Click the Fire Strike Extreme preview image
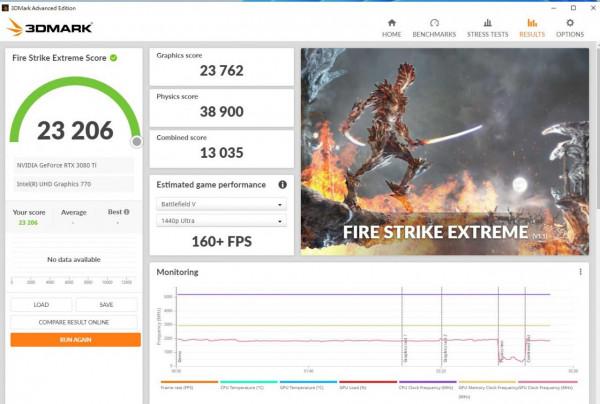The height and width of the screenshot is (404, 600). click(445, 152)
